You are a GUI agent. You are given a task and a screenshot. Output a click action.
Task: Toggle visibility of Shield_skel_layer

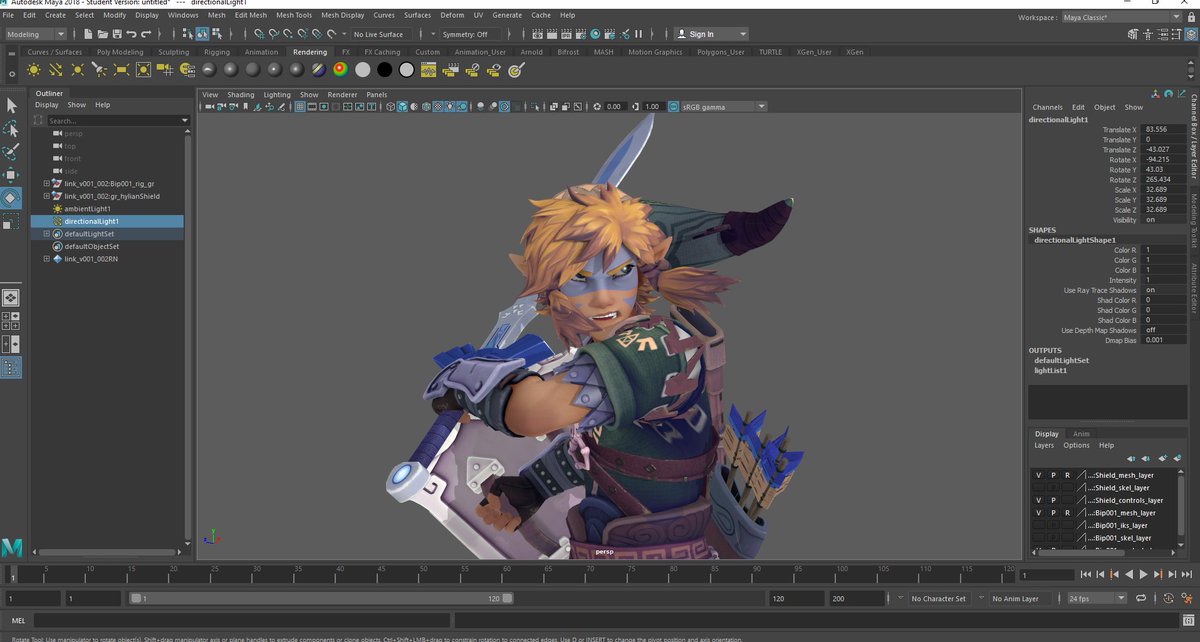tap(1039, 487)
